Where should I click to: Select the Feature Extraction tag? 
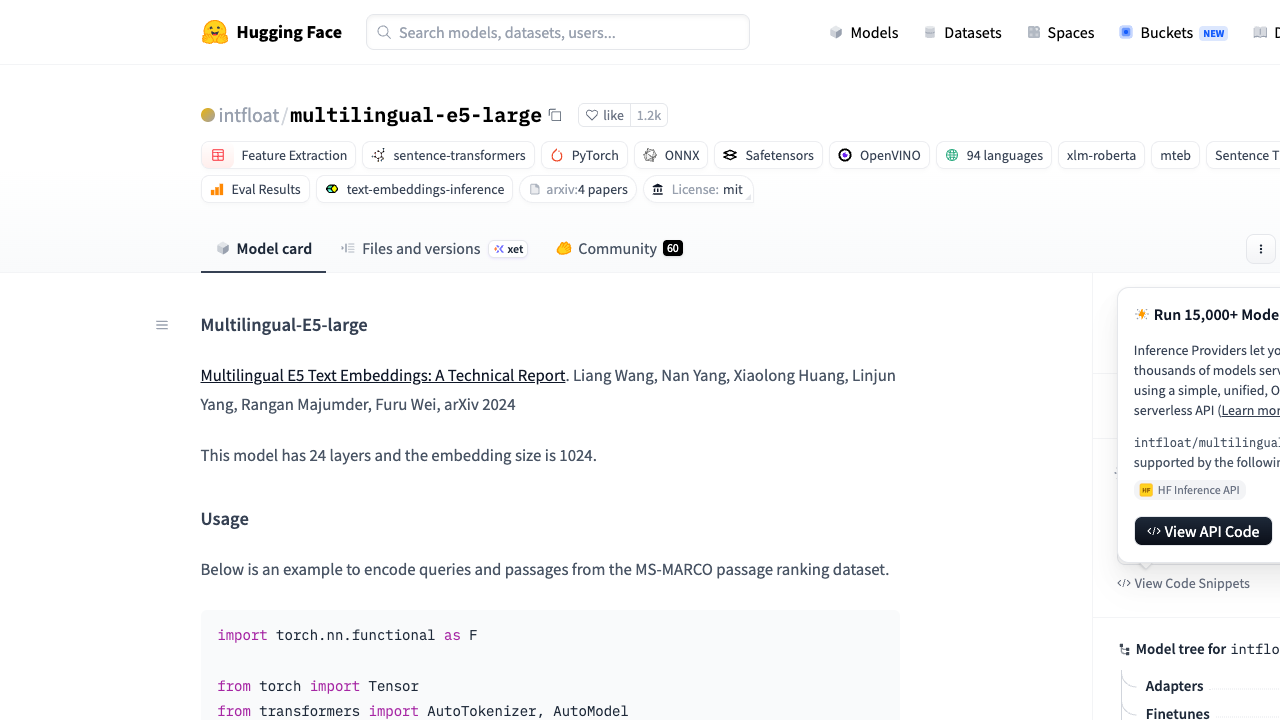[x=278, y=155]
